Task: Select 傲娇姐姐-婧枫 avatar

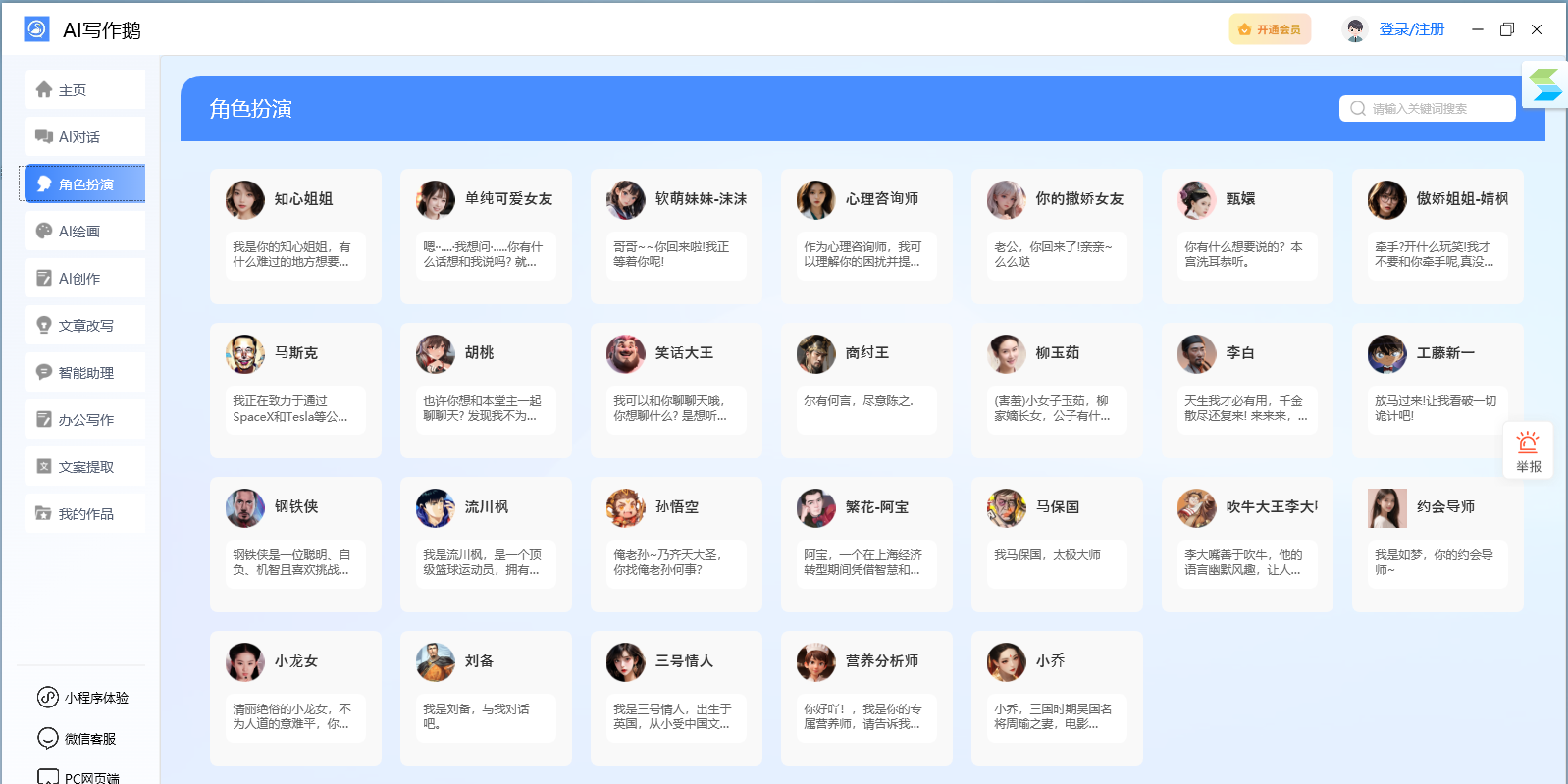Action: pyautogui.click(x=1387, y=199)
